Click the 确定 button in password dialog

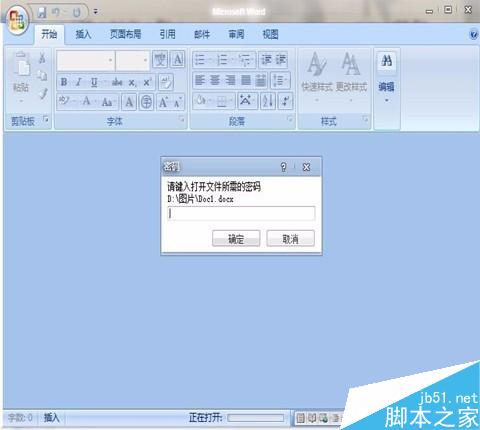click(x=236, y=239)
